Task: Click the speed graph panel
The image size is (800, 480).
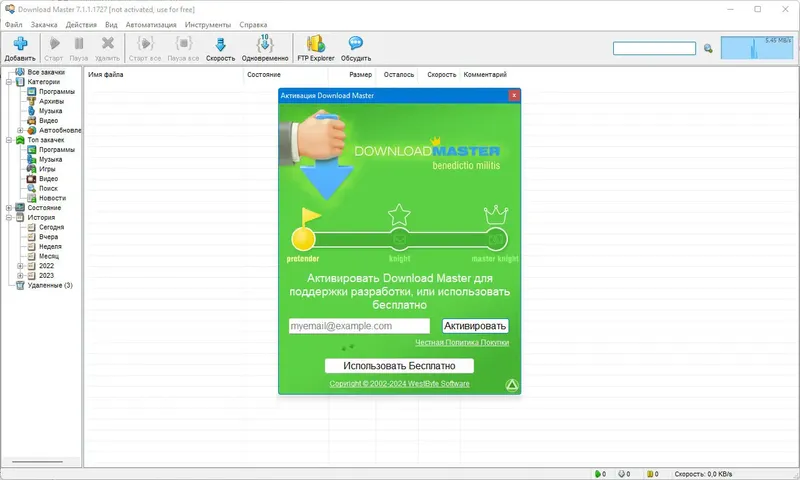Action: [757, 47]
